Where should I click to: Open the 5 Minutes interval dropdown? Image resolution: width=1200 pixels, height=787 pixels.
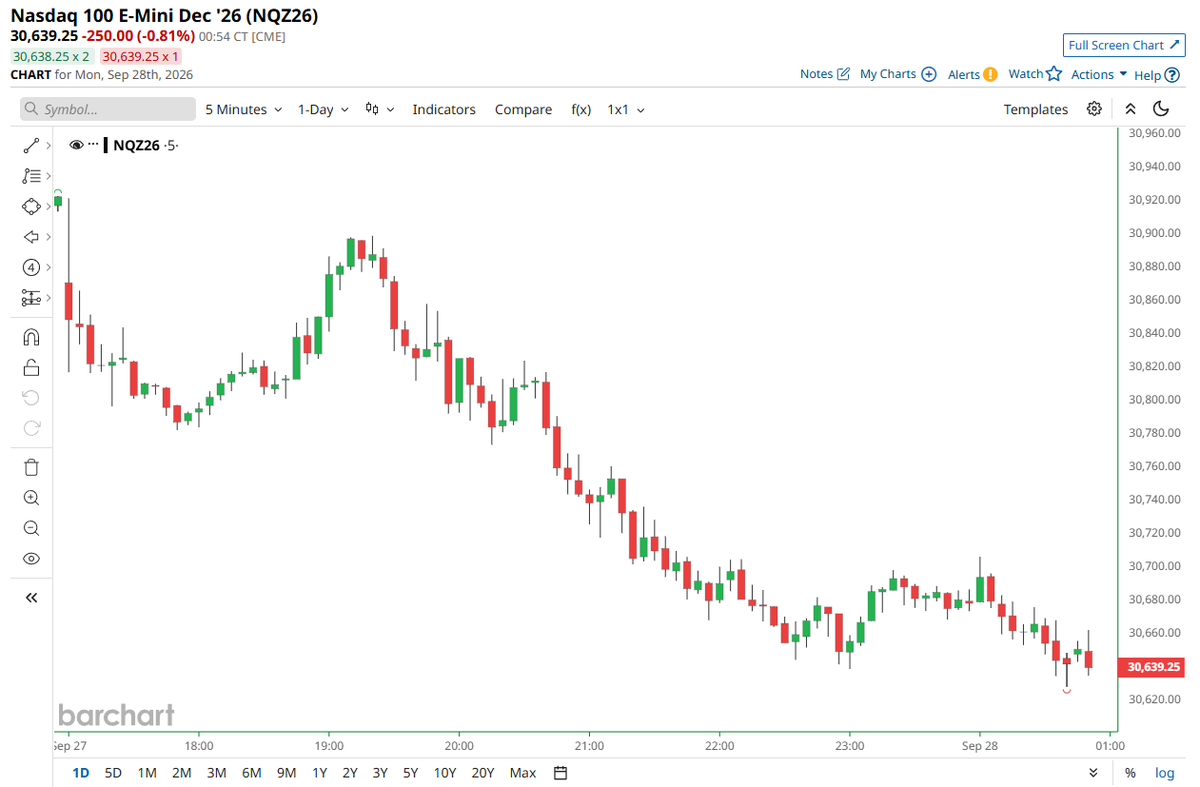(244, 109)
